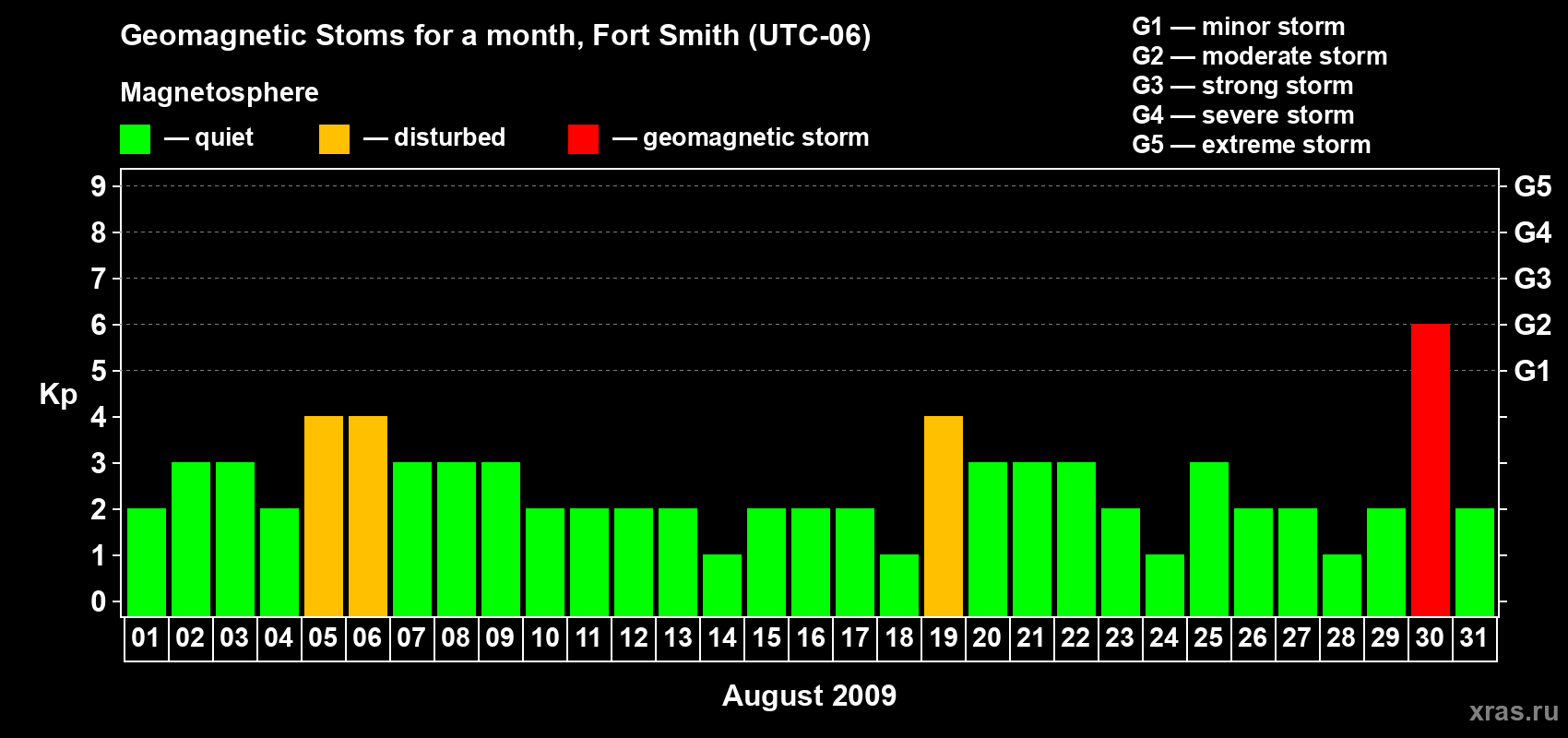Click the green bar for day 14
The width and height of the screenshot is (1568, 738).
point(721,586)
